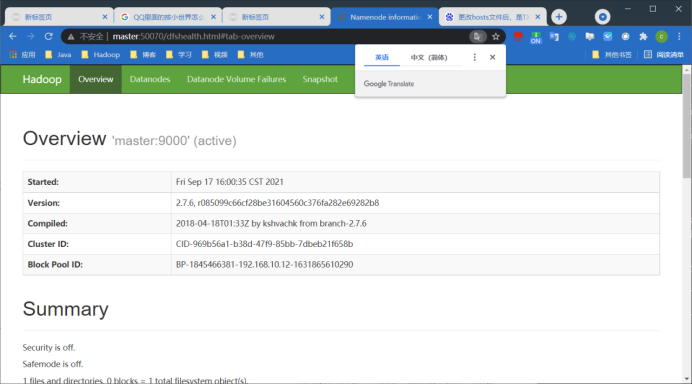Open the white circular extension icon
692x385 pixels.
point(625,37)
